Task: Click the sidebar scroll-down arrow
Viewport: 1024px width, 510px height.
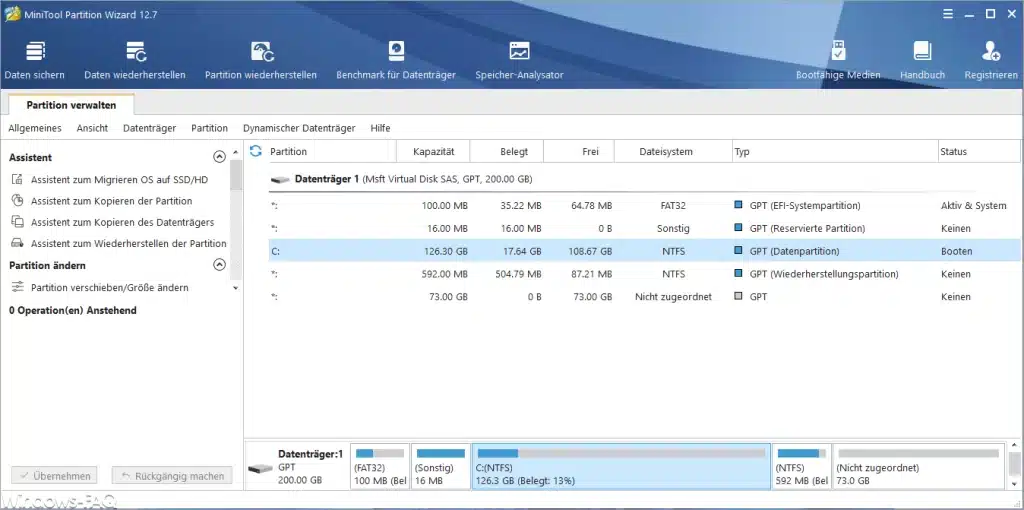Action: click(236, 288)
